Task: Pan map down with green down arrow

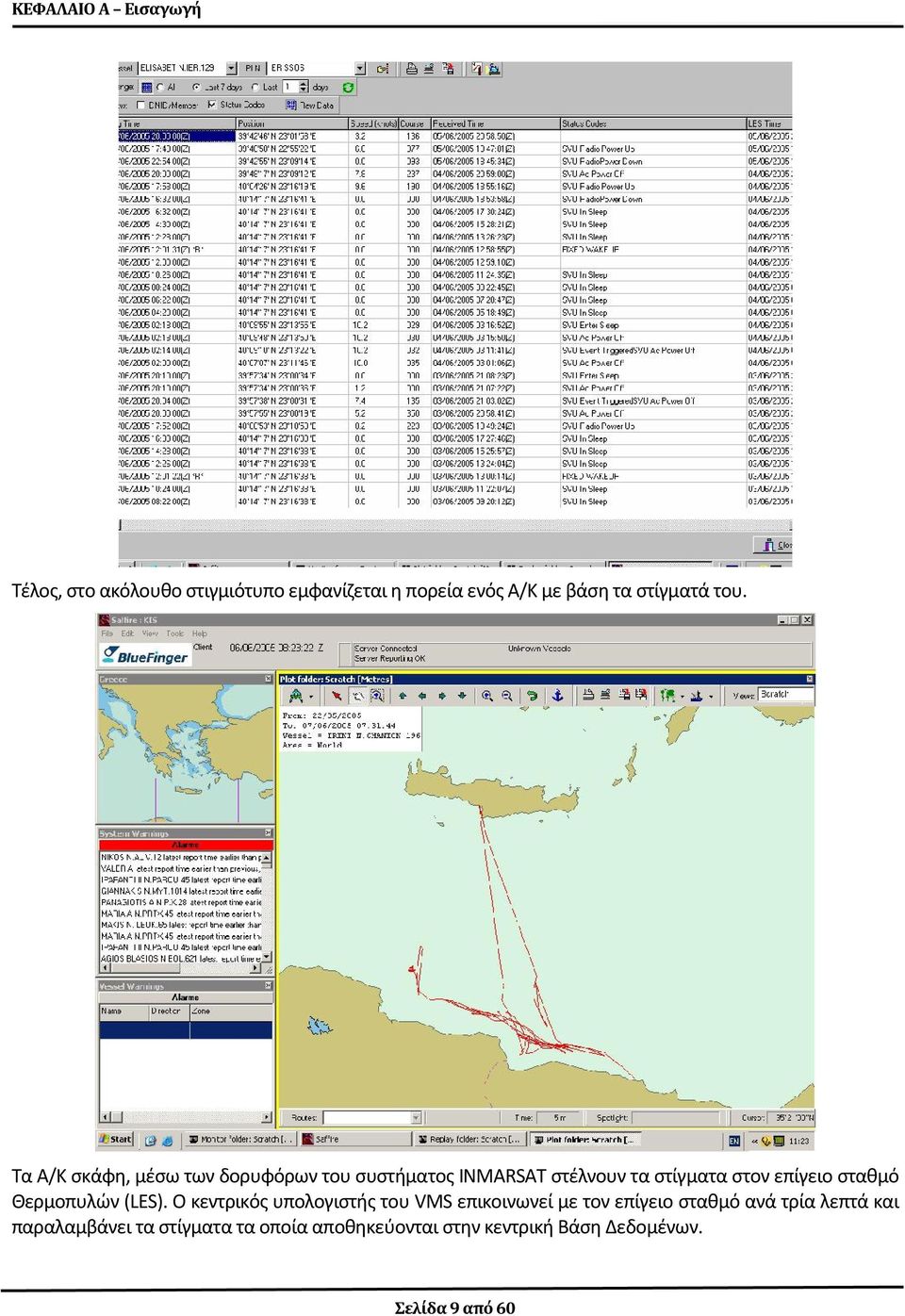Action: tap(462, 696)
